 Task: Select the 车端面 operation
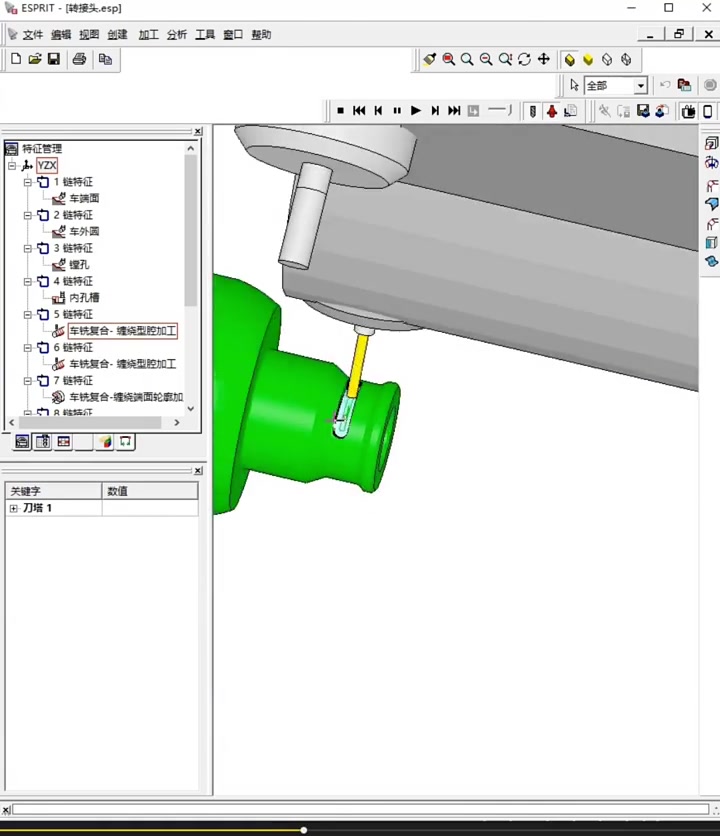pyautogui.click(x=84, y=198)
